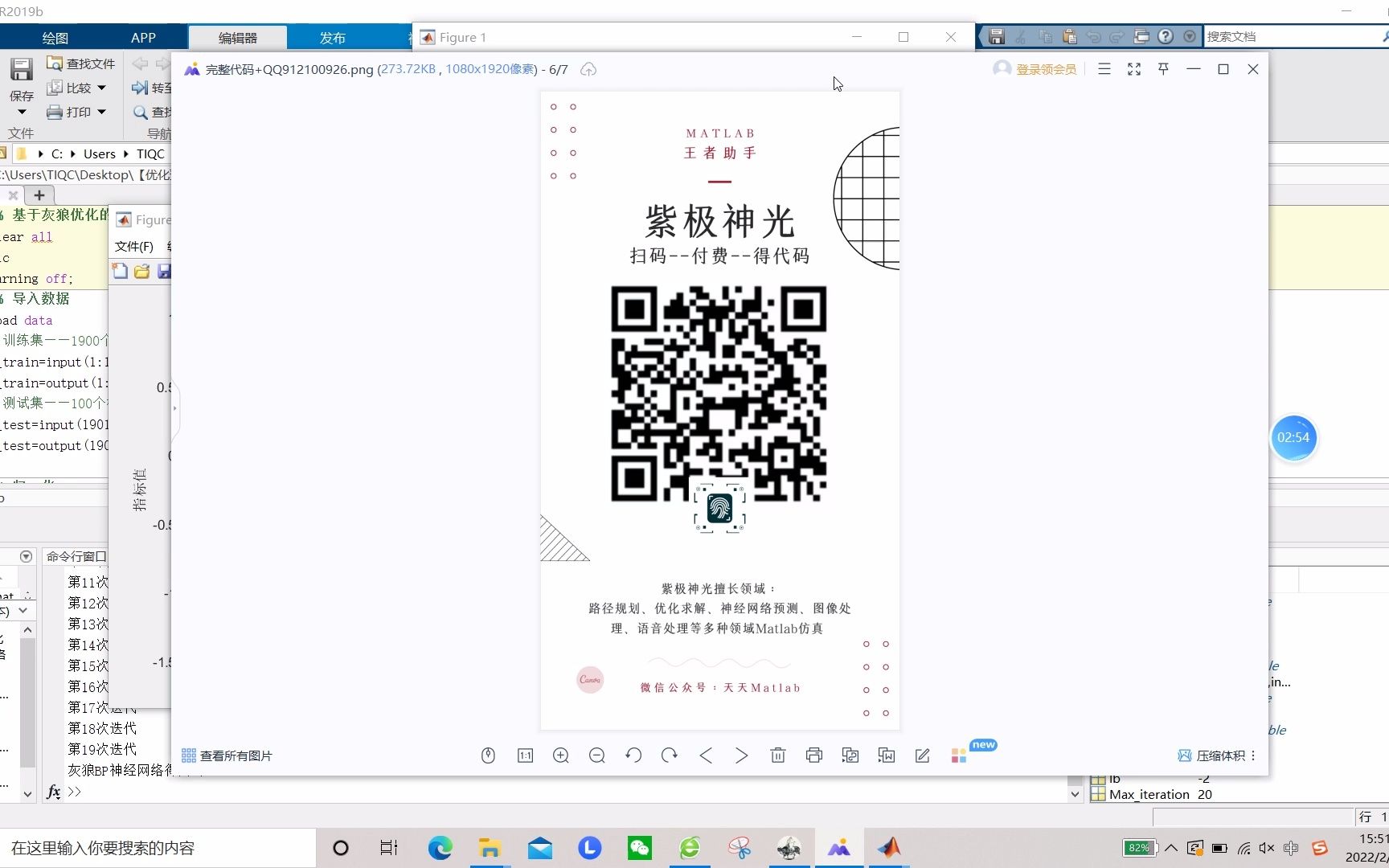The height and width of the screenshot is (868, 1389).
Task: Print the current image
Action: [x=814, y=755]
